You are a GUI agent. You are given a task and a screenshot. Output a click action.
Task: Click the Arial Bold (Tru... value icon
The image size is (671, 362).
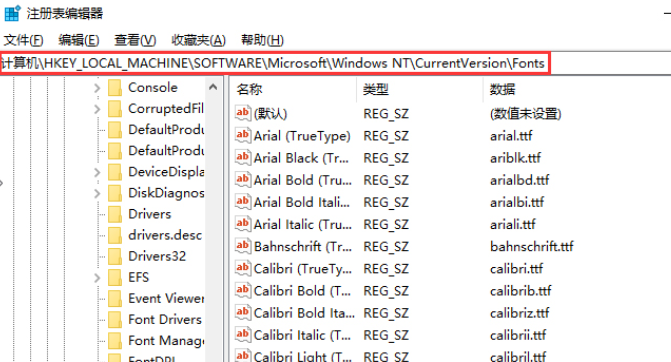pos(243,179)
